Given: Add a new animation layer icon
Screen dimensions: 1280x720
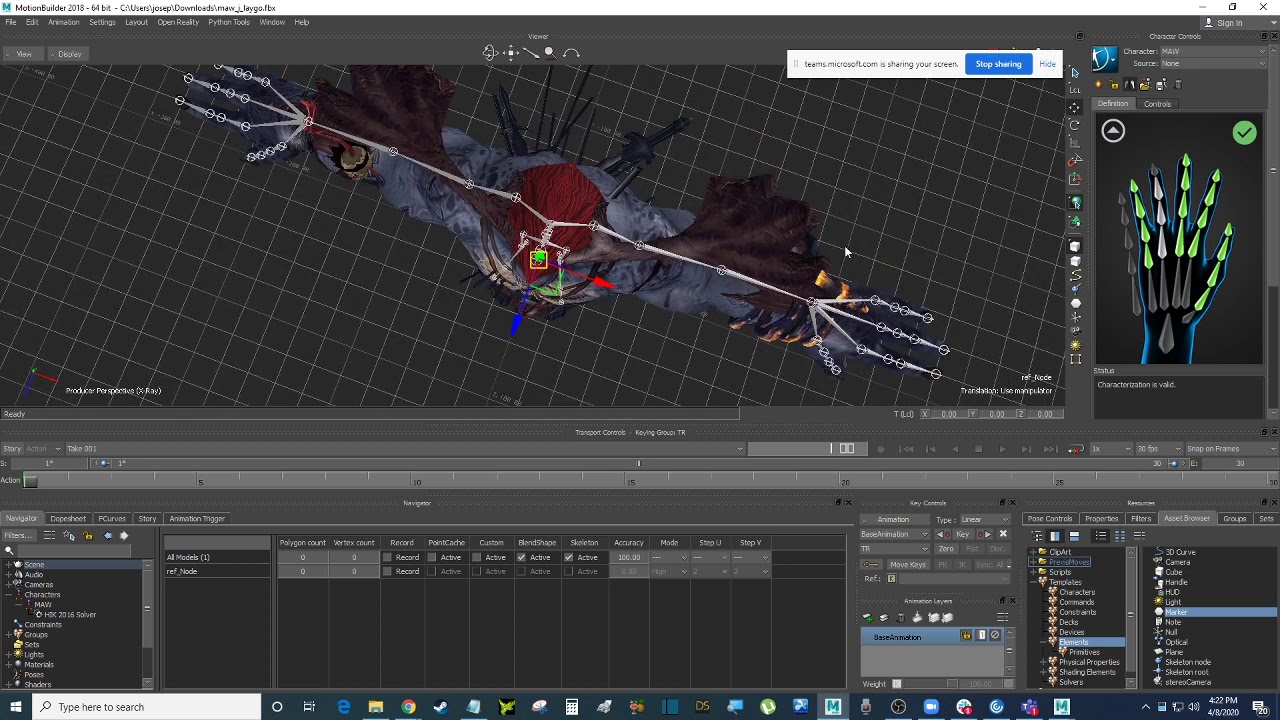Looking at the screenshot, I should [868, 618].
